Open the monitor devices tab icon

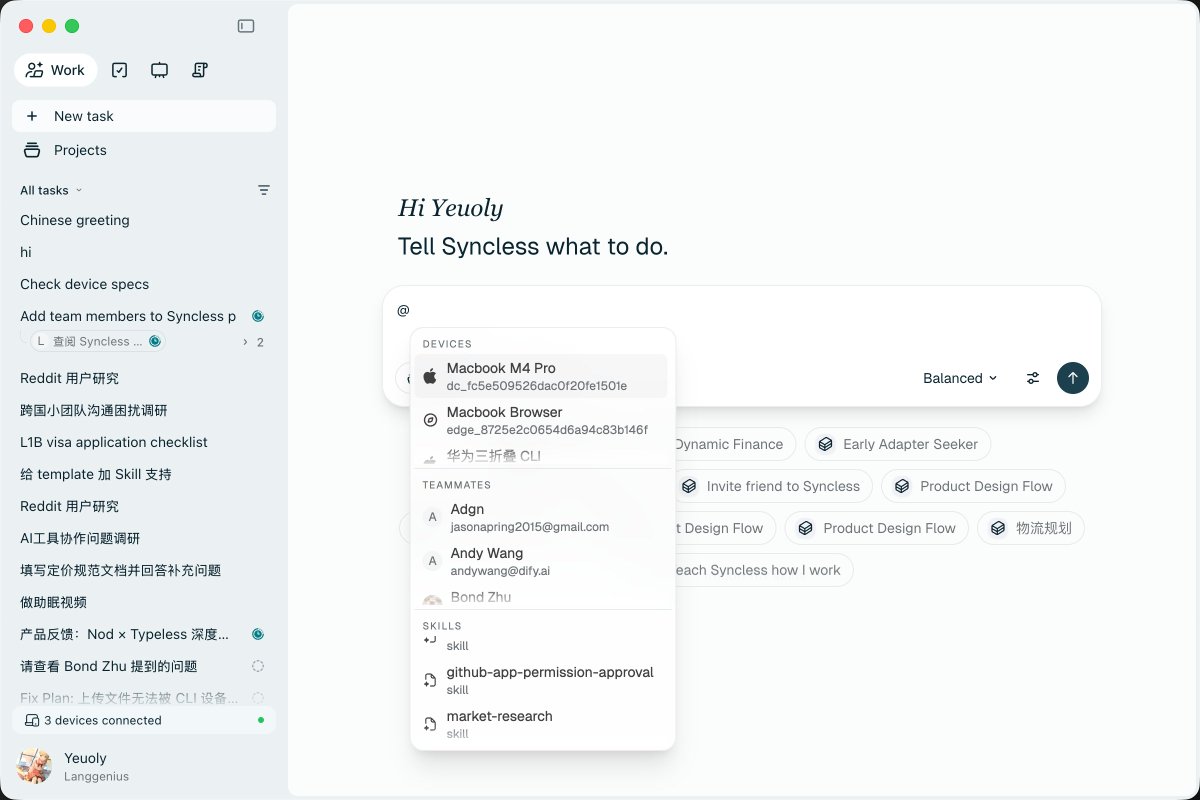point(159,70)
